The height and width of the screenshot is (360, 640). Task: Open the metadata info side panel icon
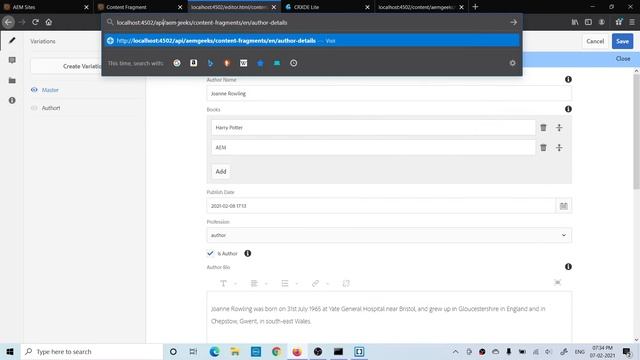[x=12, y=100]
